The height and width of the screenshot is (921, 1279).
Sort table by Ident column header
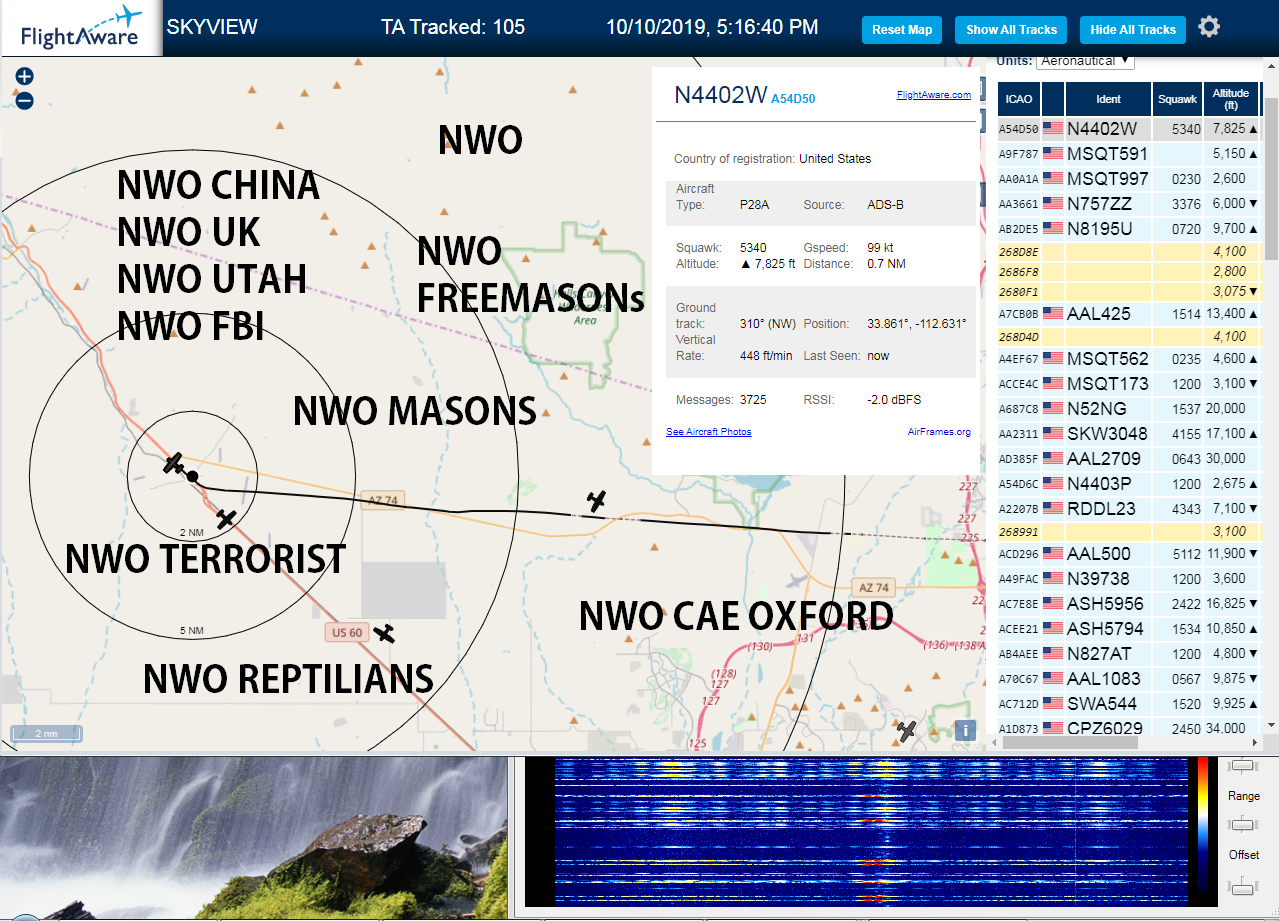(x=1108, y=99)
